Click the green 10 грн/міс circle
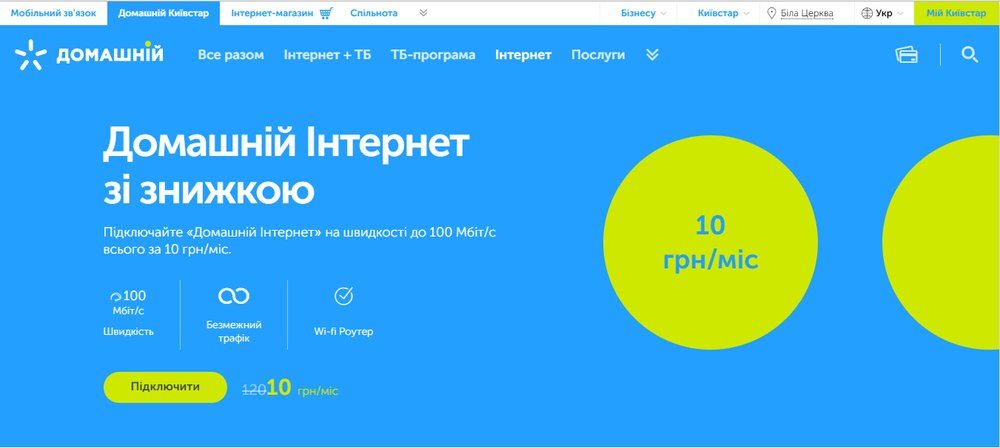This screenshot has width=1000, height=448. [x=710, y=243]
